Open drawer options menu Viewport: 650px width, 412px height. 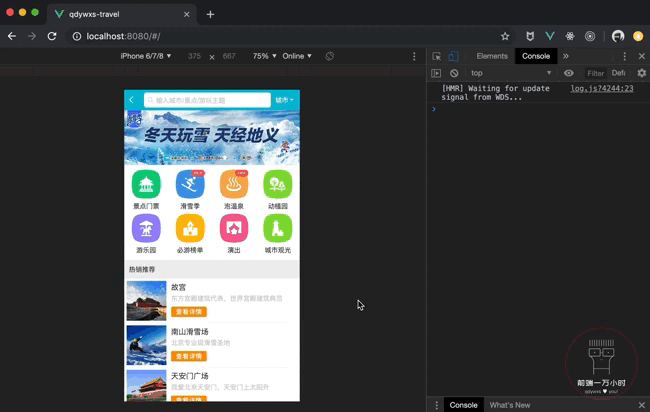click(x=436, y=405)
